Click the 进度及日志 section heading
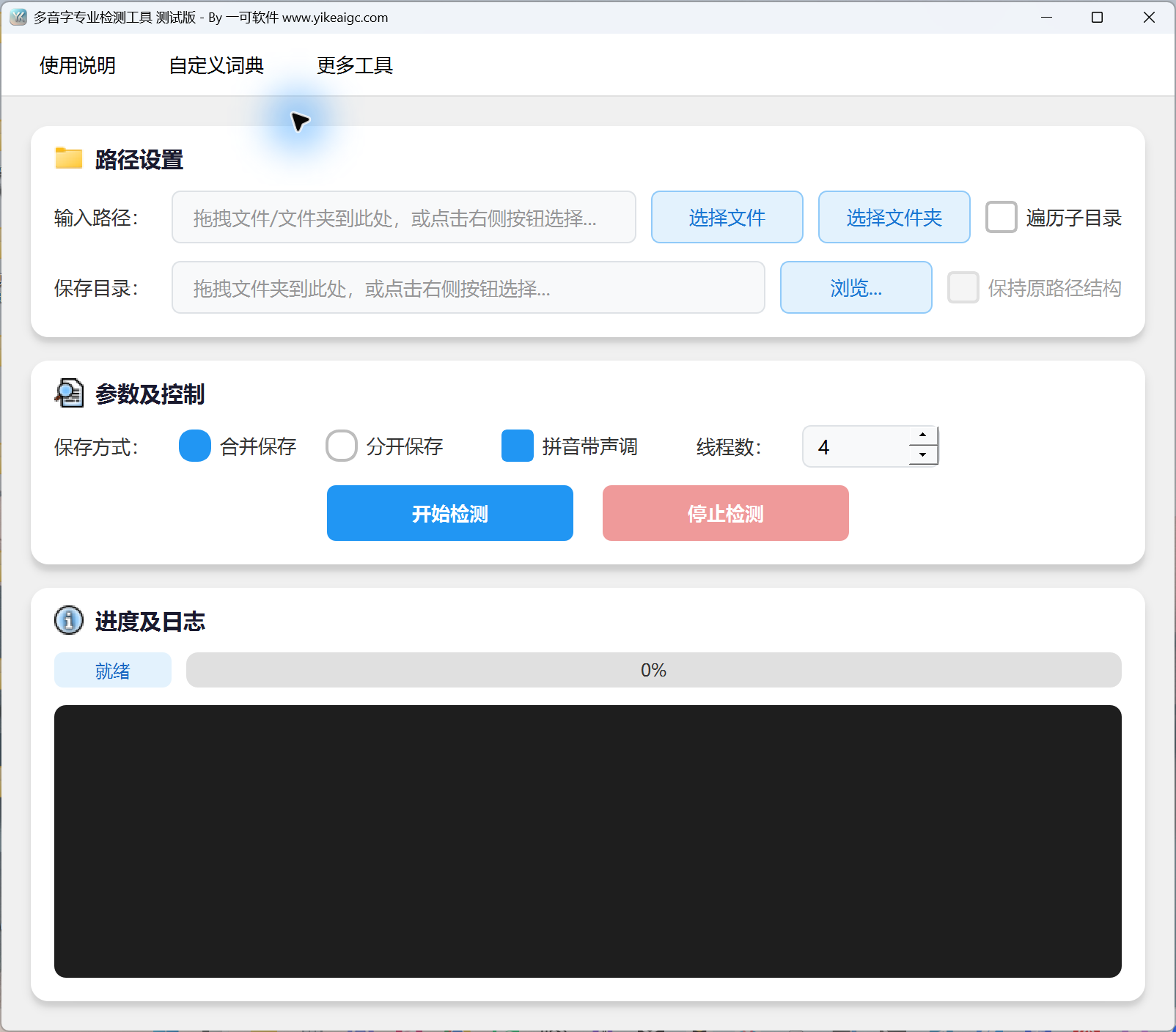 pyautogui.click(x=150, y=621)
